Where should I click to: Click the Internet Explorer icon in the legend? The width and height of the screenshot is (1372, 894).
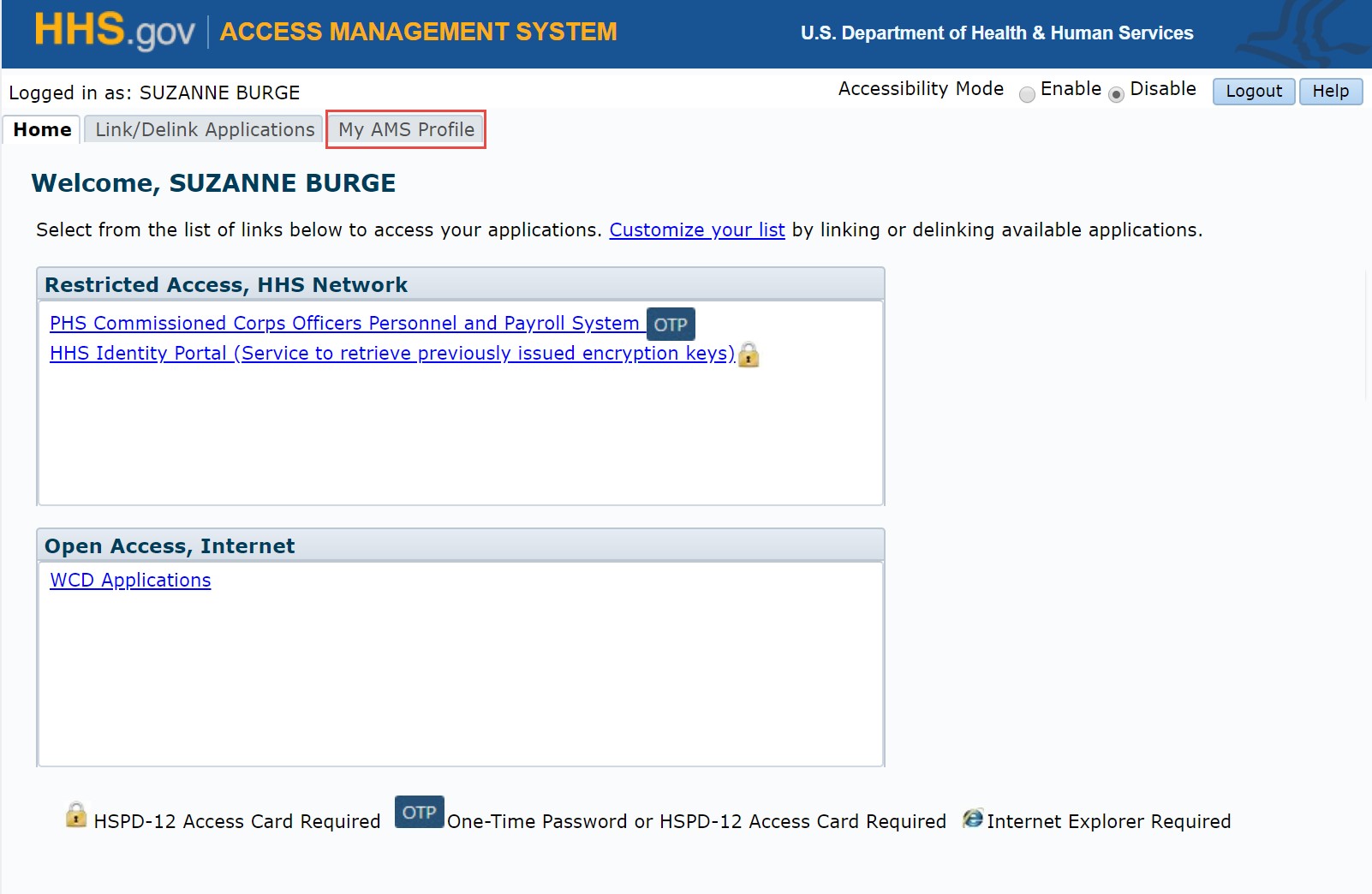tap(973, 819)
